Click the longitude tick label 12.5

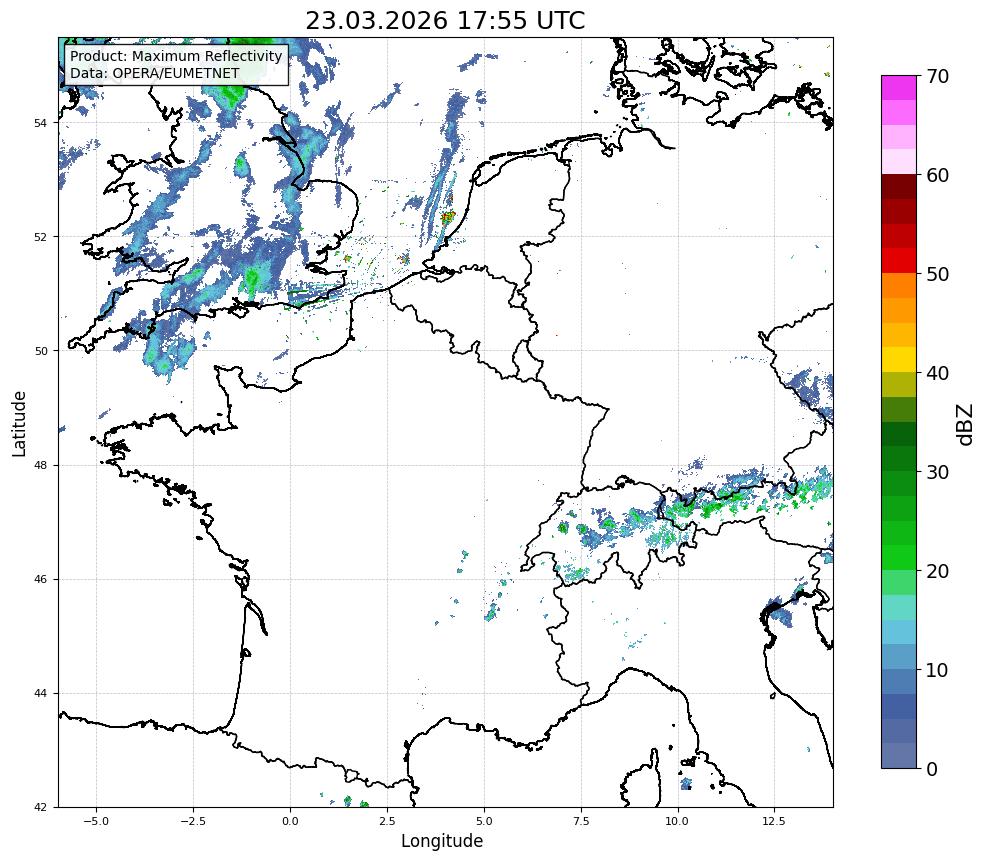coord(774,821)
